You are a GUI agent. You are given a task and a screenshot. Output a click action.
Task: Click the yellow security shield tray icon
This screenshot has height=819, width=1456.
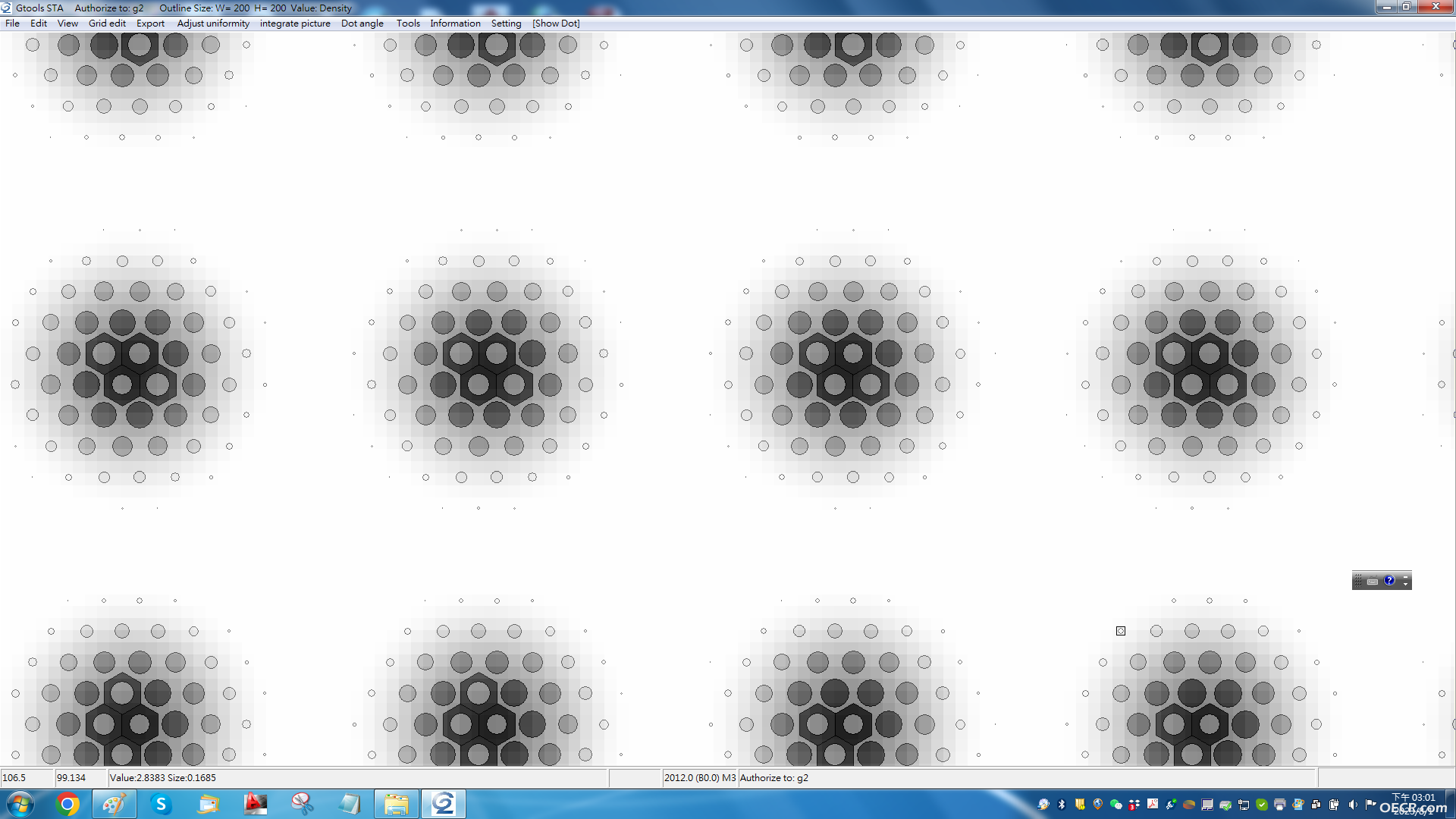pos(1080,805)
